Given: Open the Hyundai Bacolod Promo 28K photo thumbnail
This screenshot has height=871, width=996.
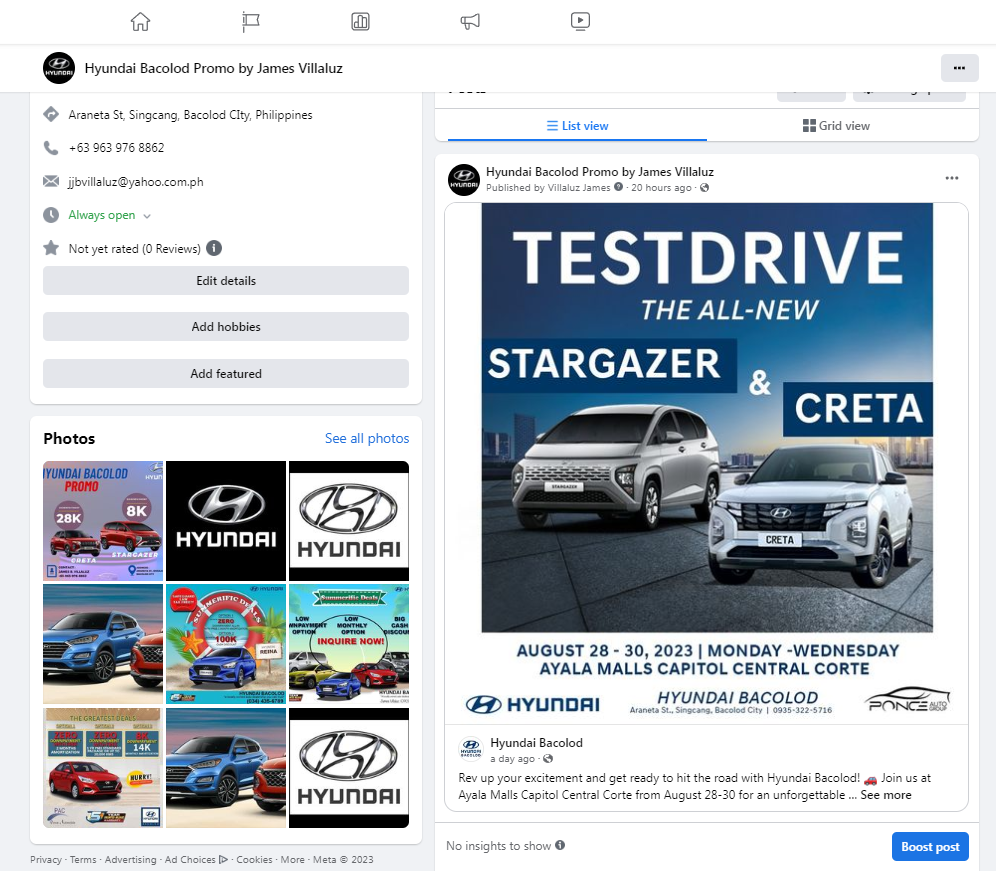Looking at the screenshot, I should tap(103, 521).
